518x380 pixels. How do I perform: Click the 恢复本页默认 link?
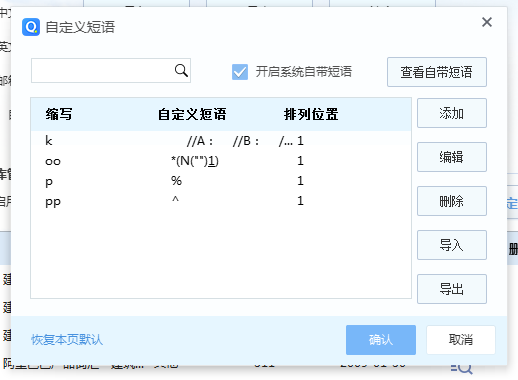[x=67, y=340]
